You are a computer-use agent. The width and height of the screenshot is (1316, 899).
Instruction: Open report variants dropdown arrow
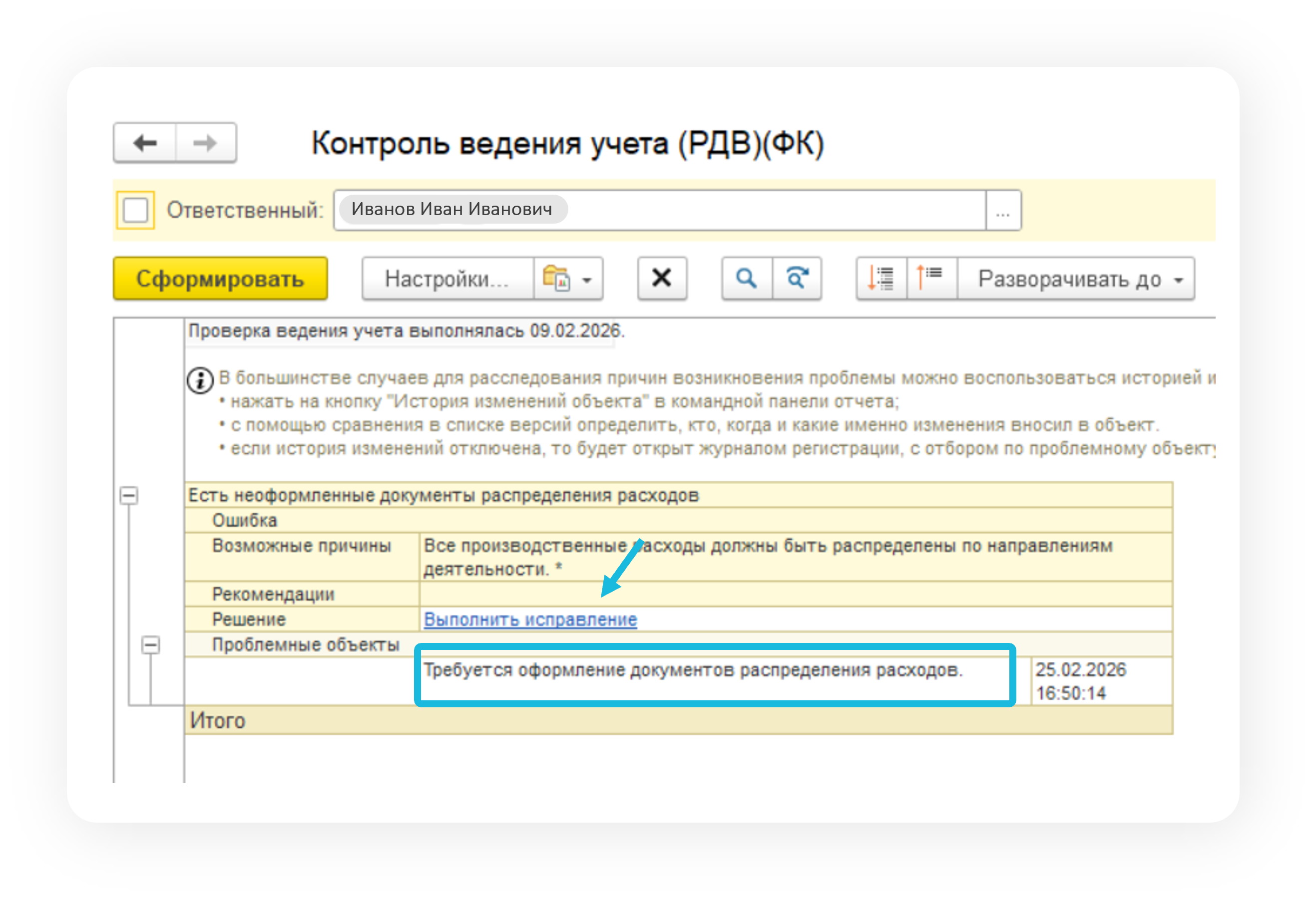(x=587, y=280)
